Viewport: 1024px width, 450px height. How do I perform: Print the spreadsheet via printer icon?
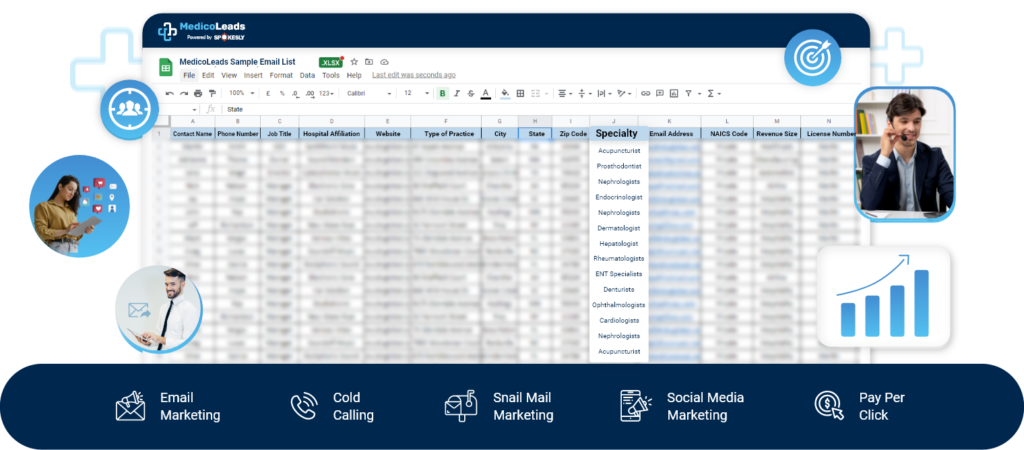[x=198, y=93]
